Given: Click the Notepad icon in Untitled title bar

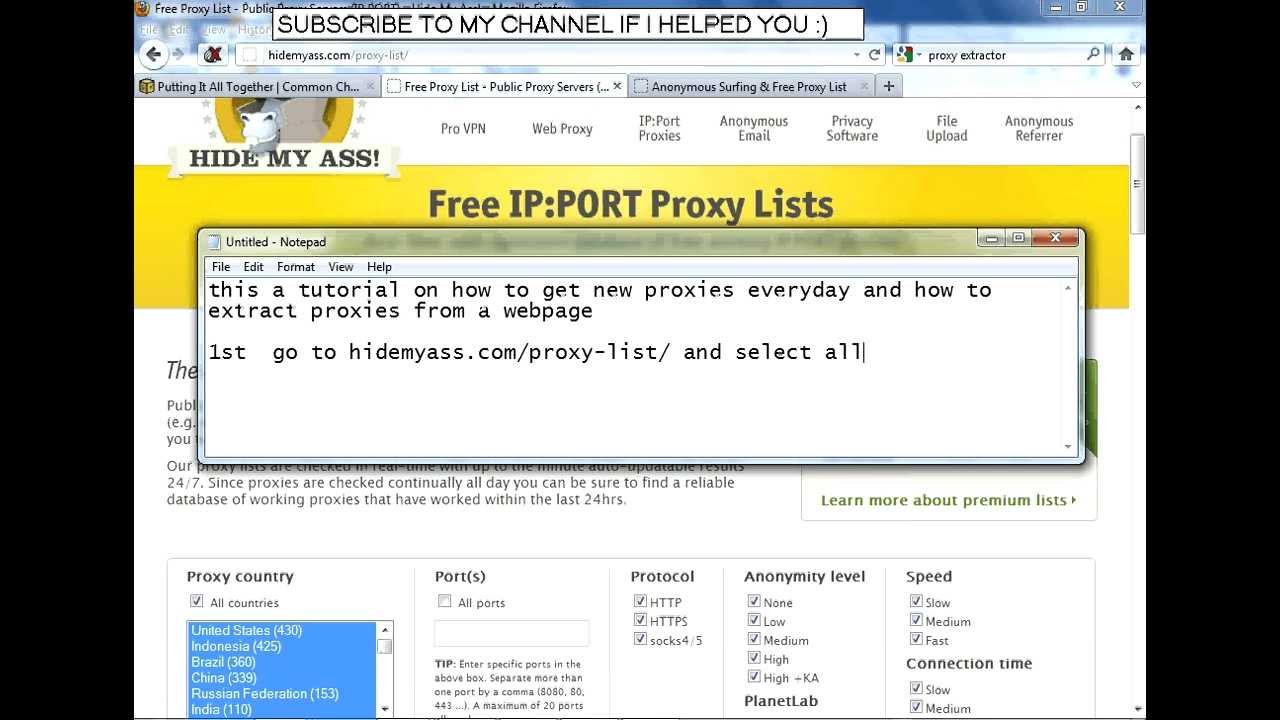Looking at the screenshot, I should tap(213, 242).
